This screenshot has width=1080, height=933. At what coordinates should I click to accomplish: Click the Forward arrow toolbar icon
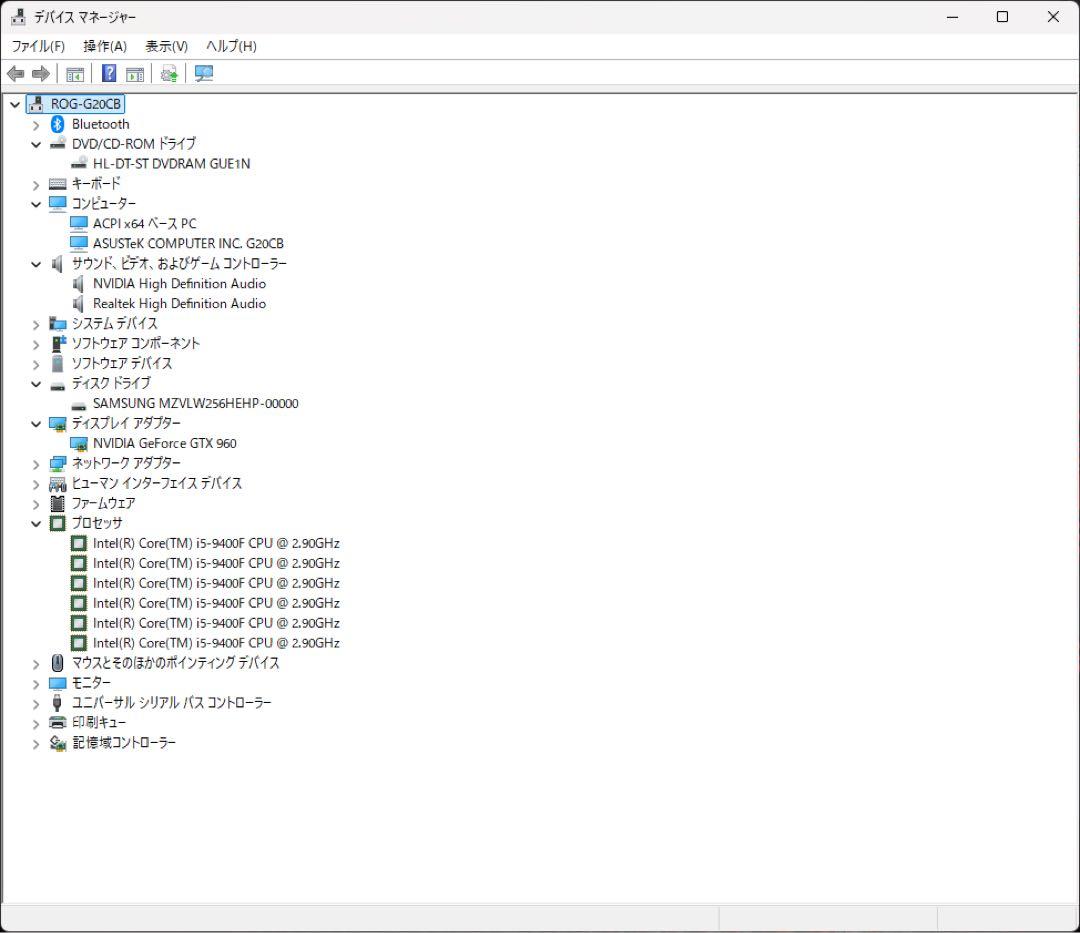click(41, 74)
